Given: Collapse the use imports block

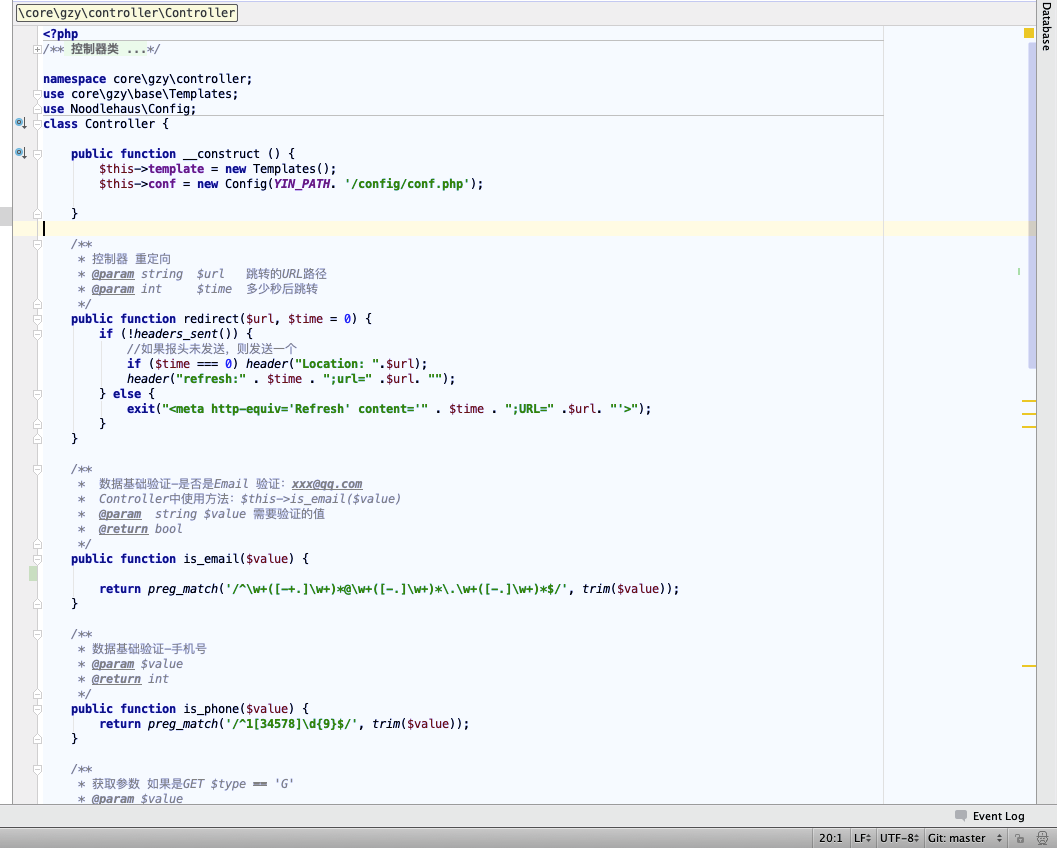Looking at the screenshot, I should point(38,94).
